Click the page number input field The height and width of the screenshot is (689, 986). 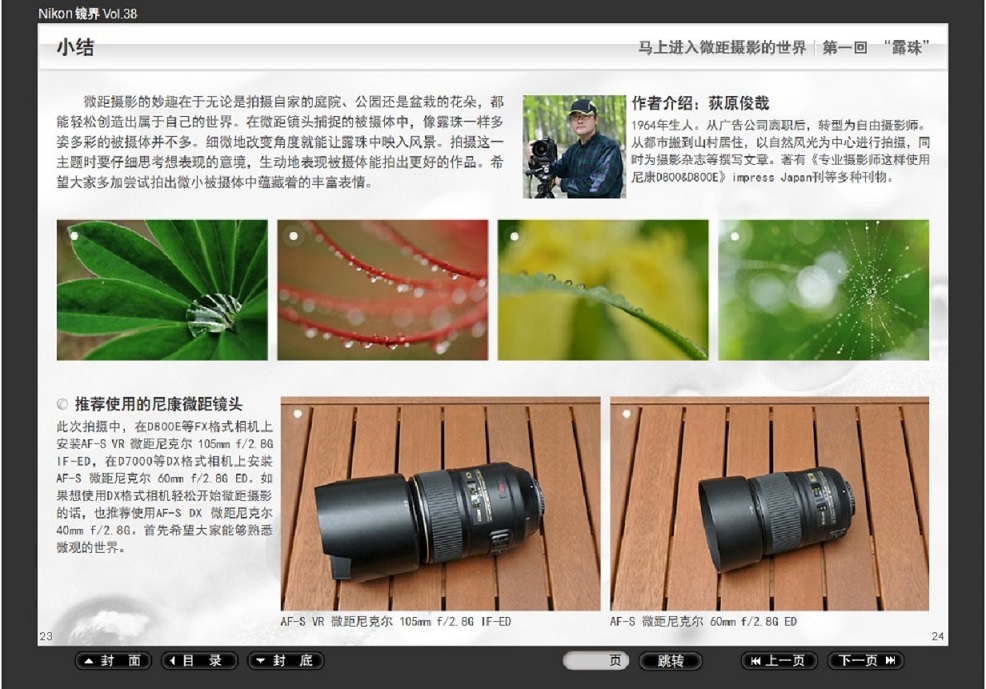tap(596, 661)
